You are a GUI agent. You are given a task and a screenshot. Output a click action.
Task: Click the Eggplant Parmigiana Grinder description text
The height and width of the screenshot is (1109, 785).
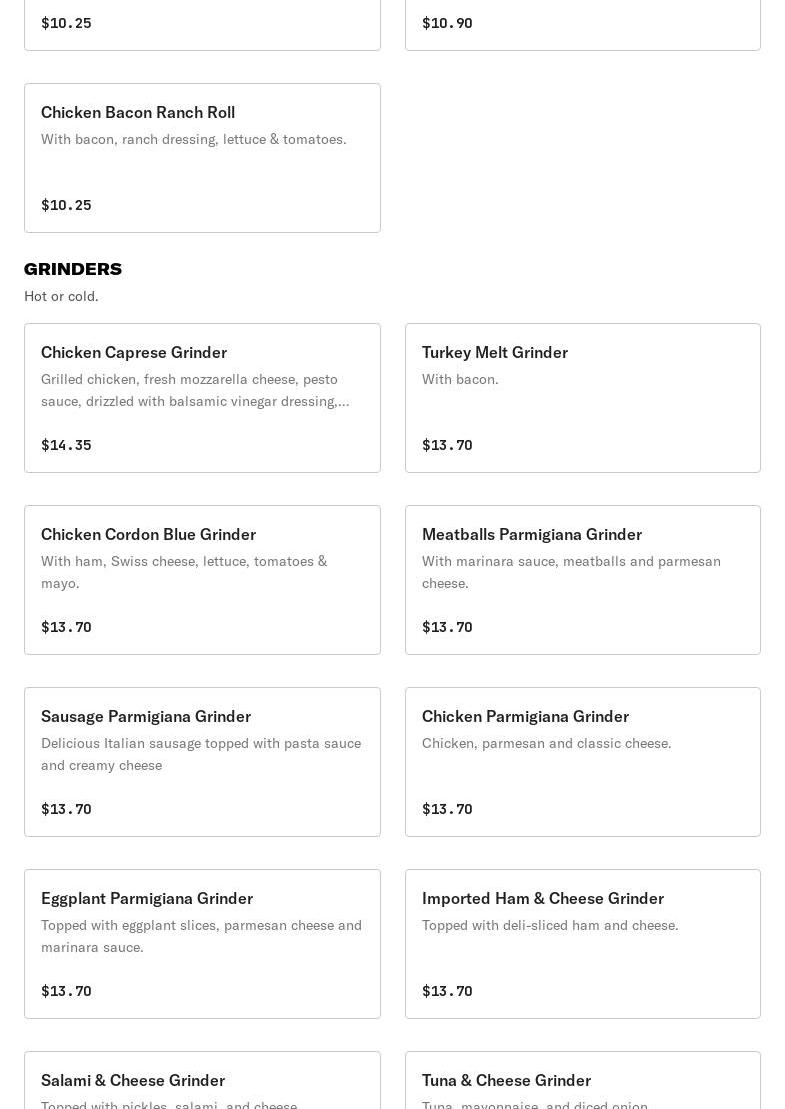201,936
